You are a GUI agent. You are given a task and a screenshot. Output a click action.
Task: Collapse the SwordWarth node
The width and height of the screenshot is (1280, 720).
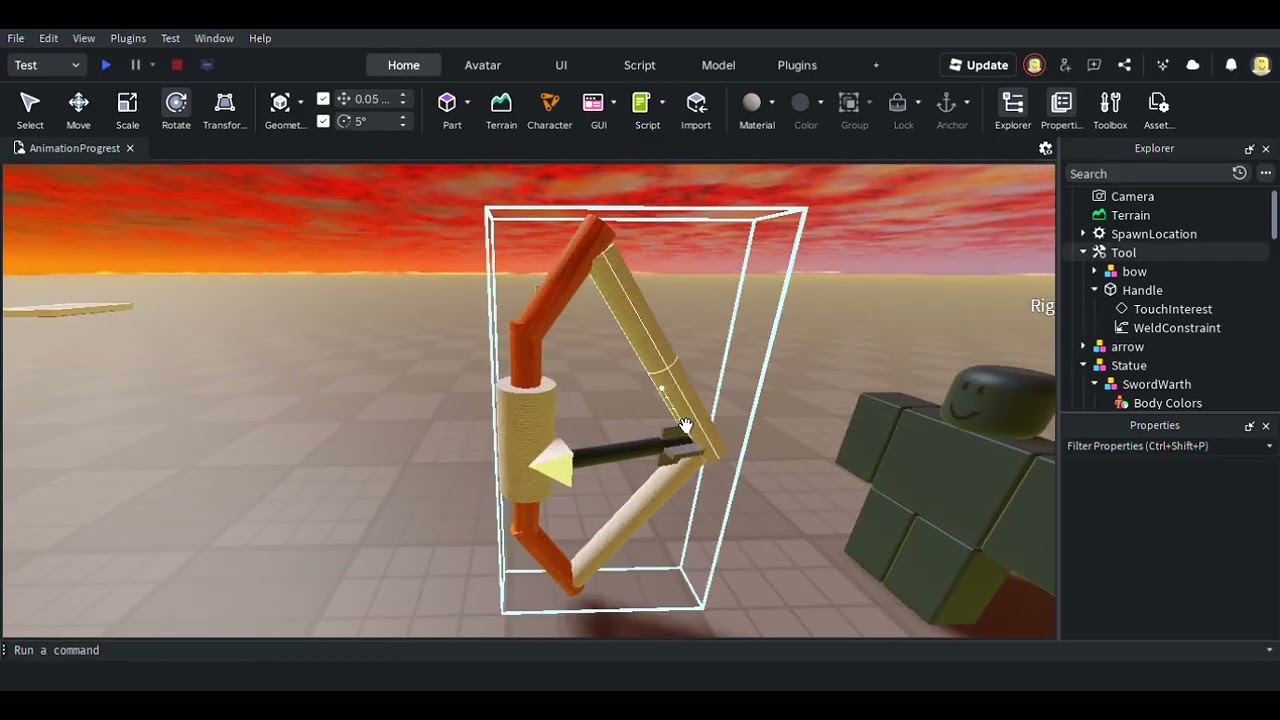(1094, 384)
